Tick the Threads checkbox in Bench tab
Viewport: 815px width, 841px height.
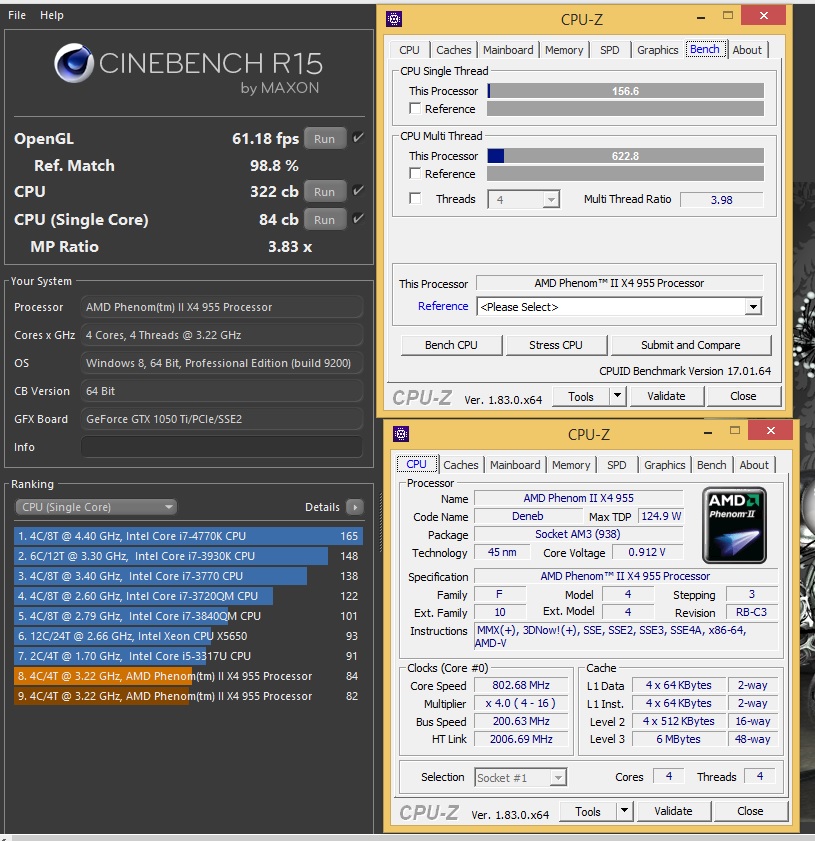pos(415,198)
